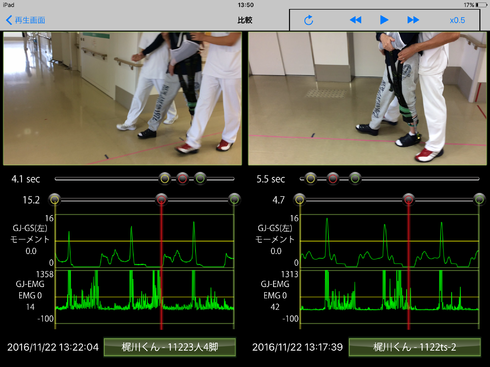Click date 2016/11/22 13:17:39
The width and height of the screenshot is (490, 367).
click(297, 347)
